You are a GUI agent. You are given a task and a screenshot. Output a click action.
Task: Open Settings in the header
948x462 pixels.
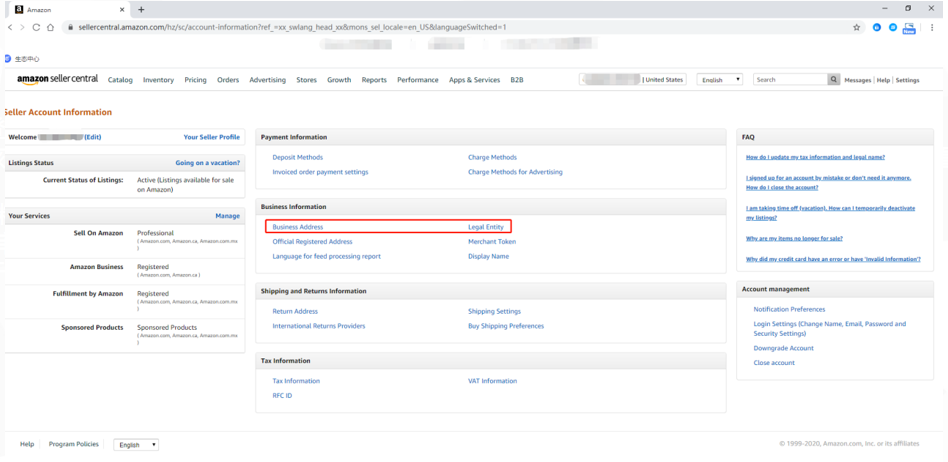point(907,80)
